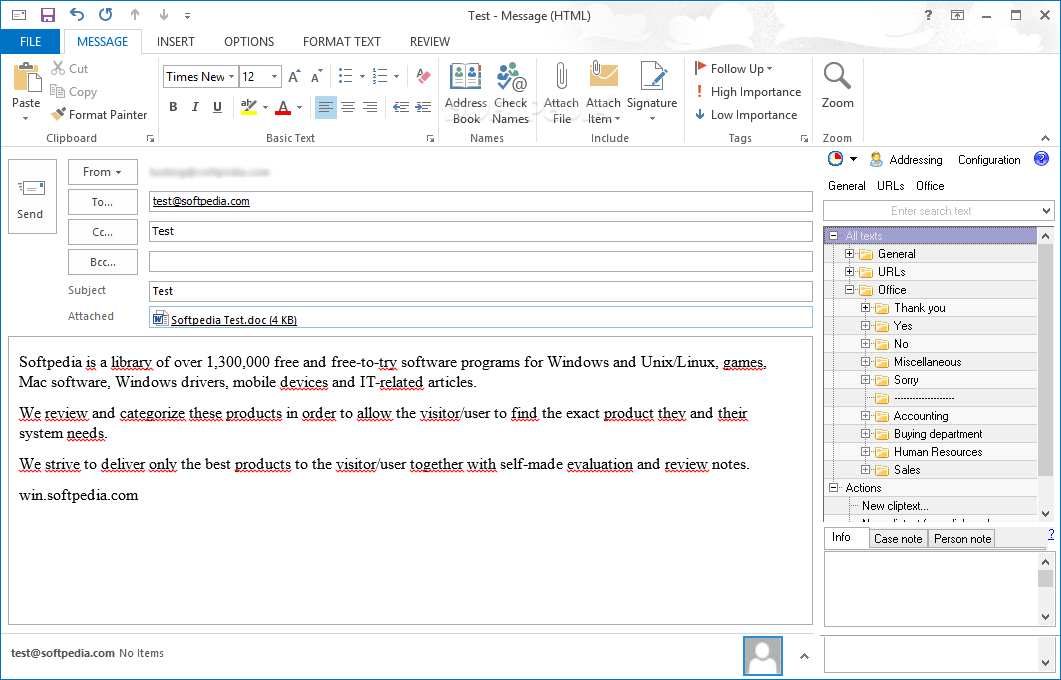Click the Clear All Formatting eraser icon
This screenshot has height=680, width=1061.
point(422,76)
